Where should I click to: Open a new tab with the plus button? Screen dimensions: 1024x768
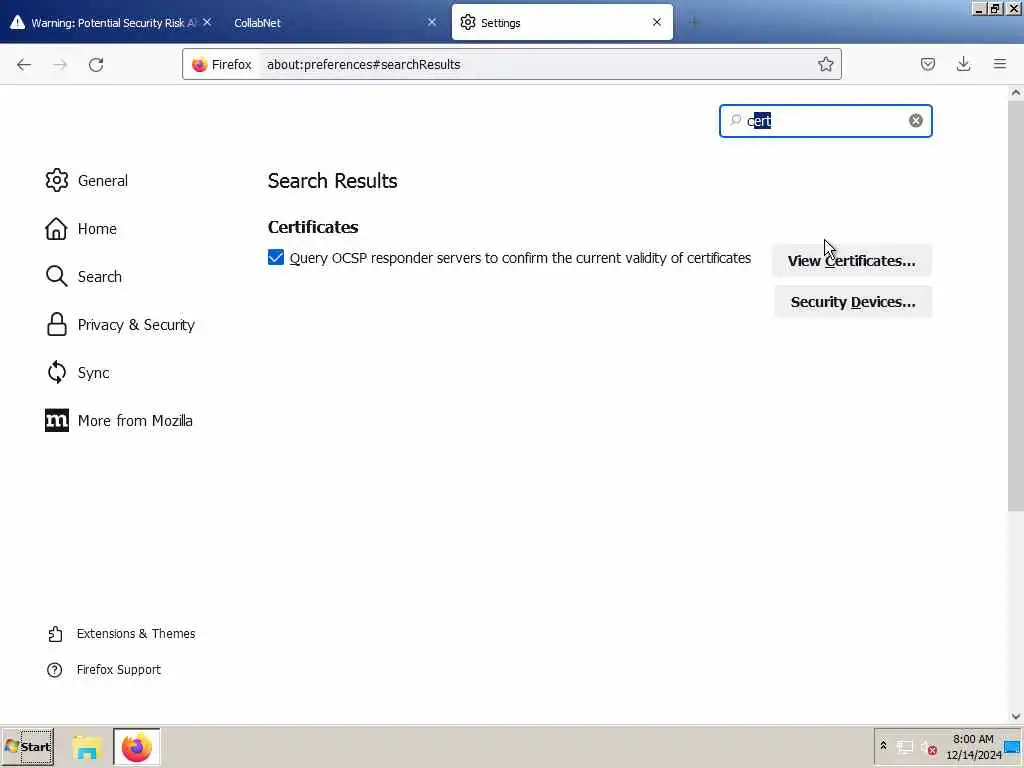coord(694,23)
